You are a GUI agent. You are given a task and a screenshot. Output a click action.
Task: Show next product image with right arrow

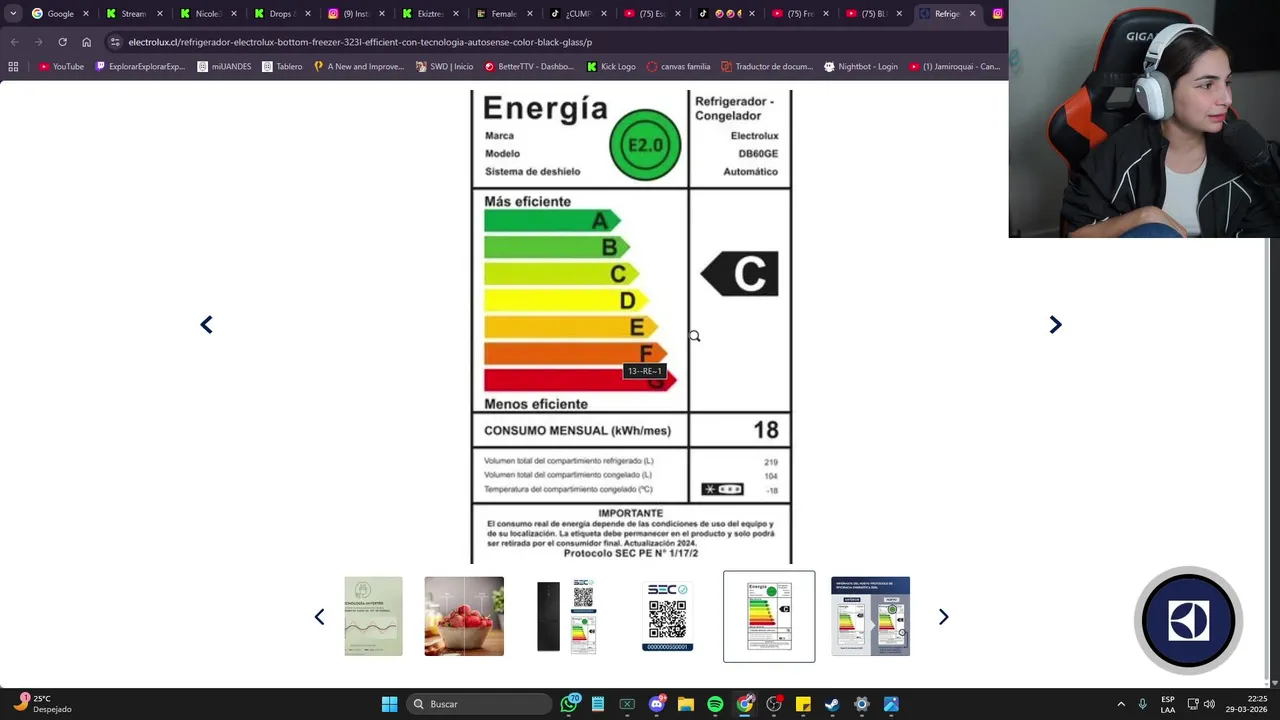[x=1055, y=325]
